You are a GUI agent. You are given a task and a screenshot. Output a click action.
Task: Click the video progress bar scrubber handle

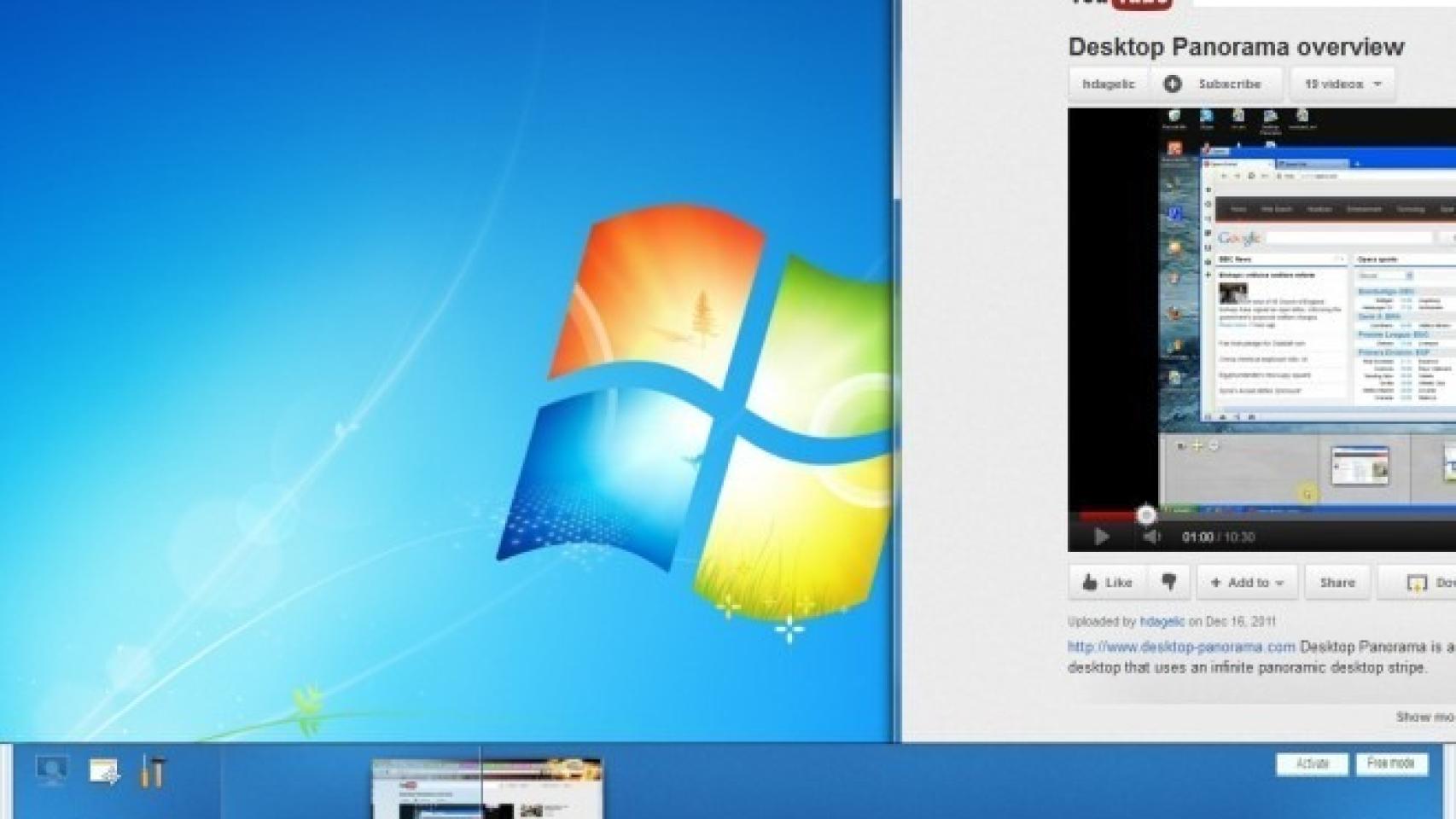pyautogui.click(x=1146, y=514)
